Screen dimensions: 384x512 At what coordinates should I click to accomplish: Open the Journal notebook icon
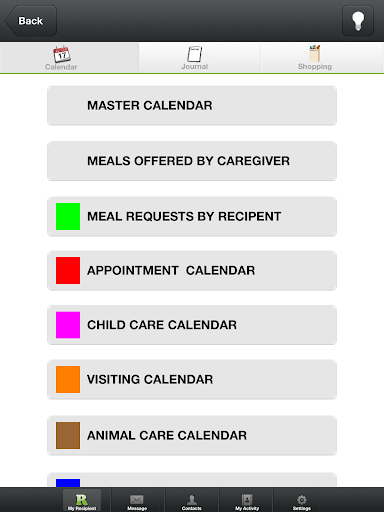tap(195, 54)
